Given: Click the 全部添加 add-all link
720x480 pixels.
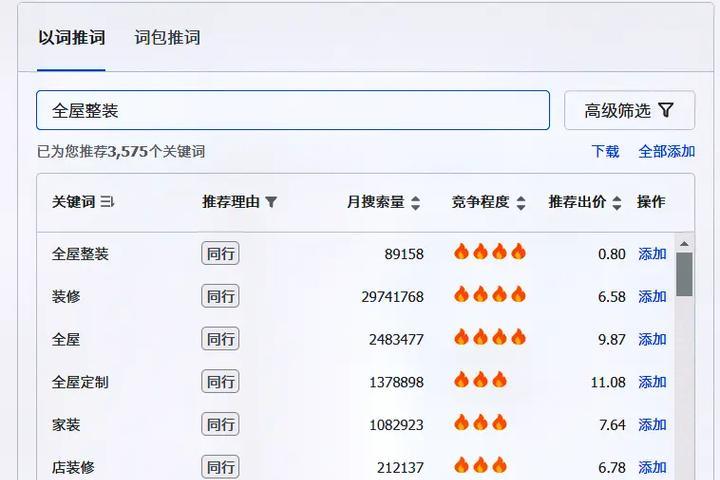Looking at the screenshot, I should pyautogui.click(x=666, y=151).
